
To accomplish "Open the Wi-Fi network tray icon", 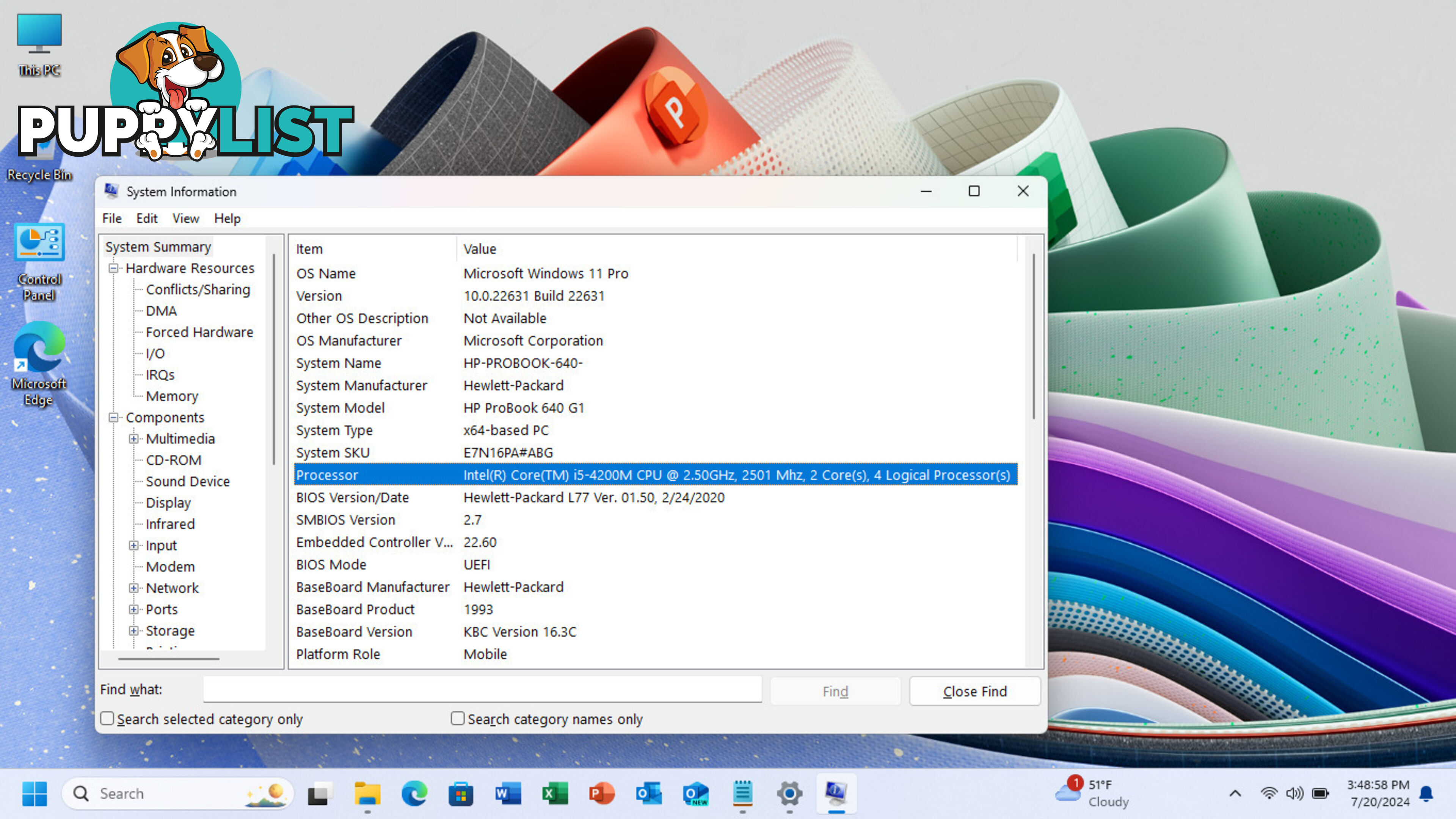I will [1269, 794].
